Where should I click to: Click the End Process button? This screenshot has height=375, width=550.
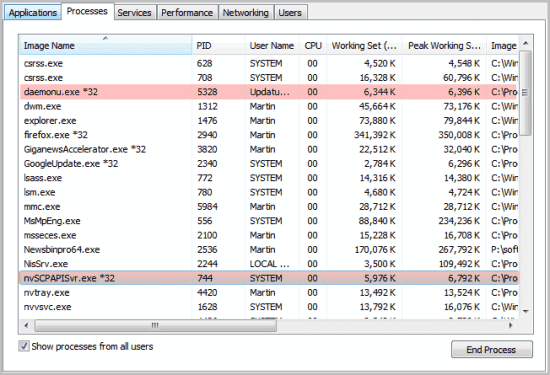[x=491, y=349]
